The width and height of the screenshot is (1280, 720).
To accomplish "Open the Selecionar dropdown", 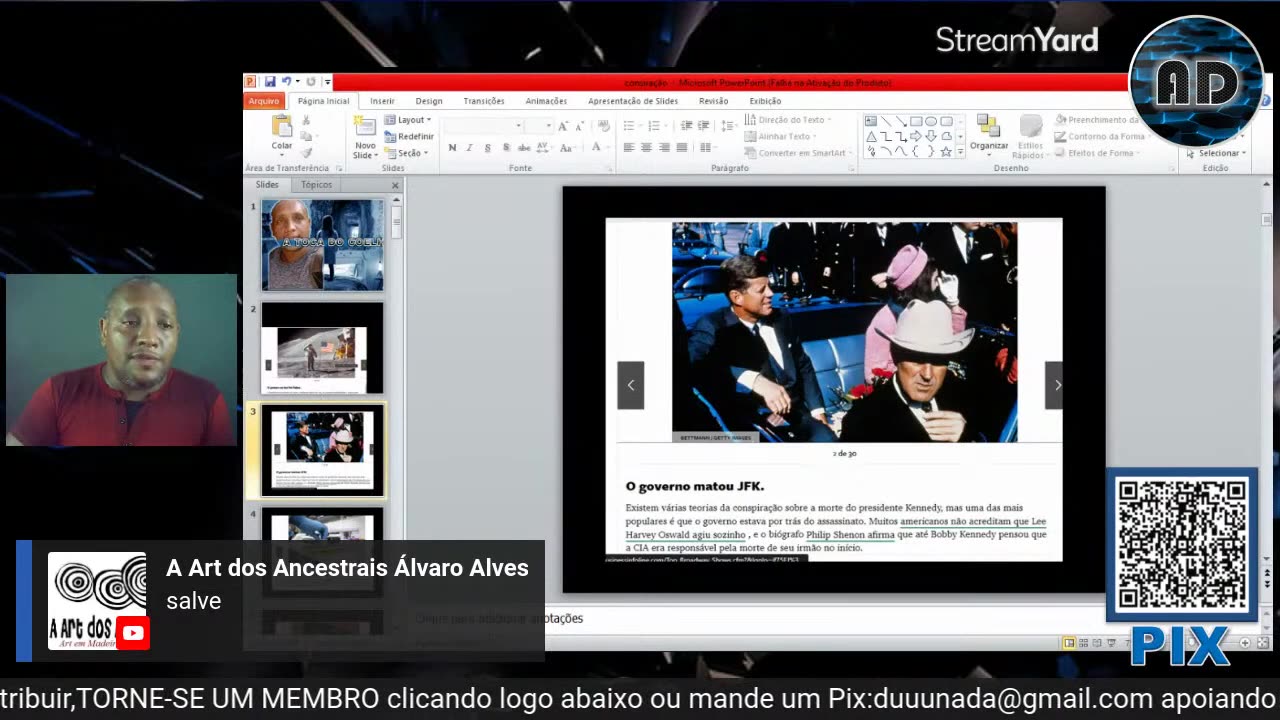I will pos(1216,153).
